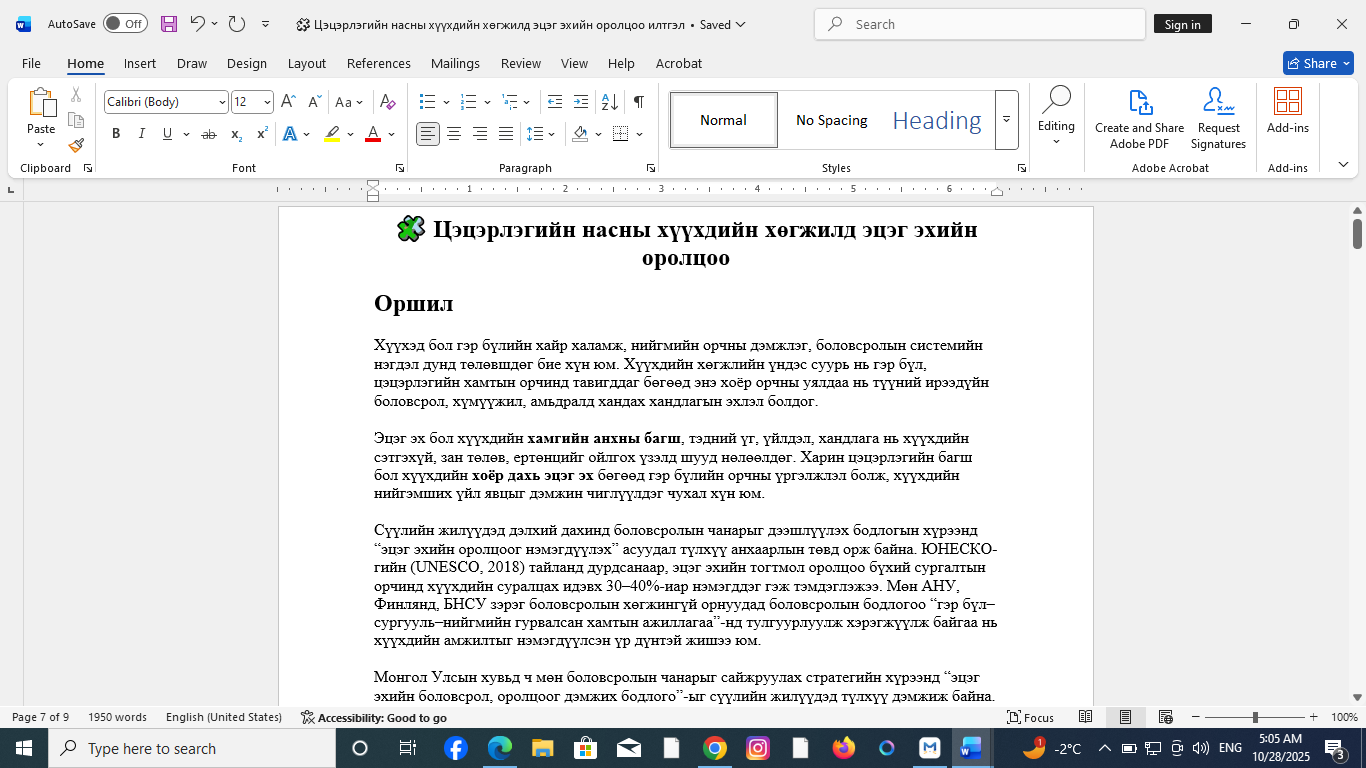Click the Sort icon in Paragraph group
The width and height of the screenshot is (1366, 768).
609,101
